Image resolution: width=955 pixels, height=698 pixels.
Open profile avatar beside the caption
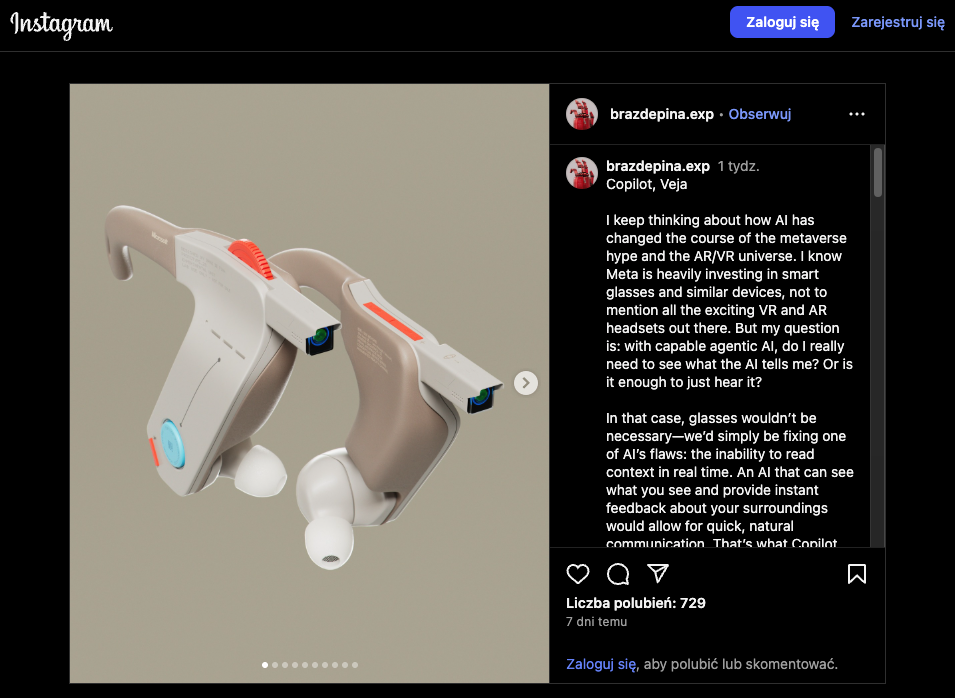tap(582, 173)
